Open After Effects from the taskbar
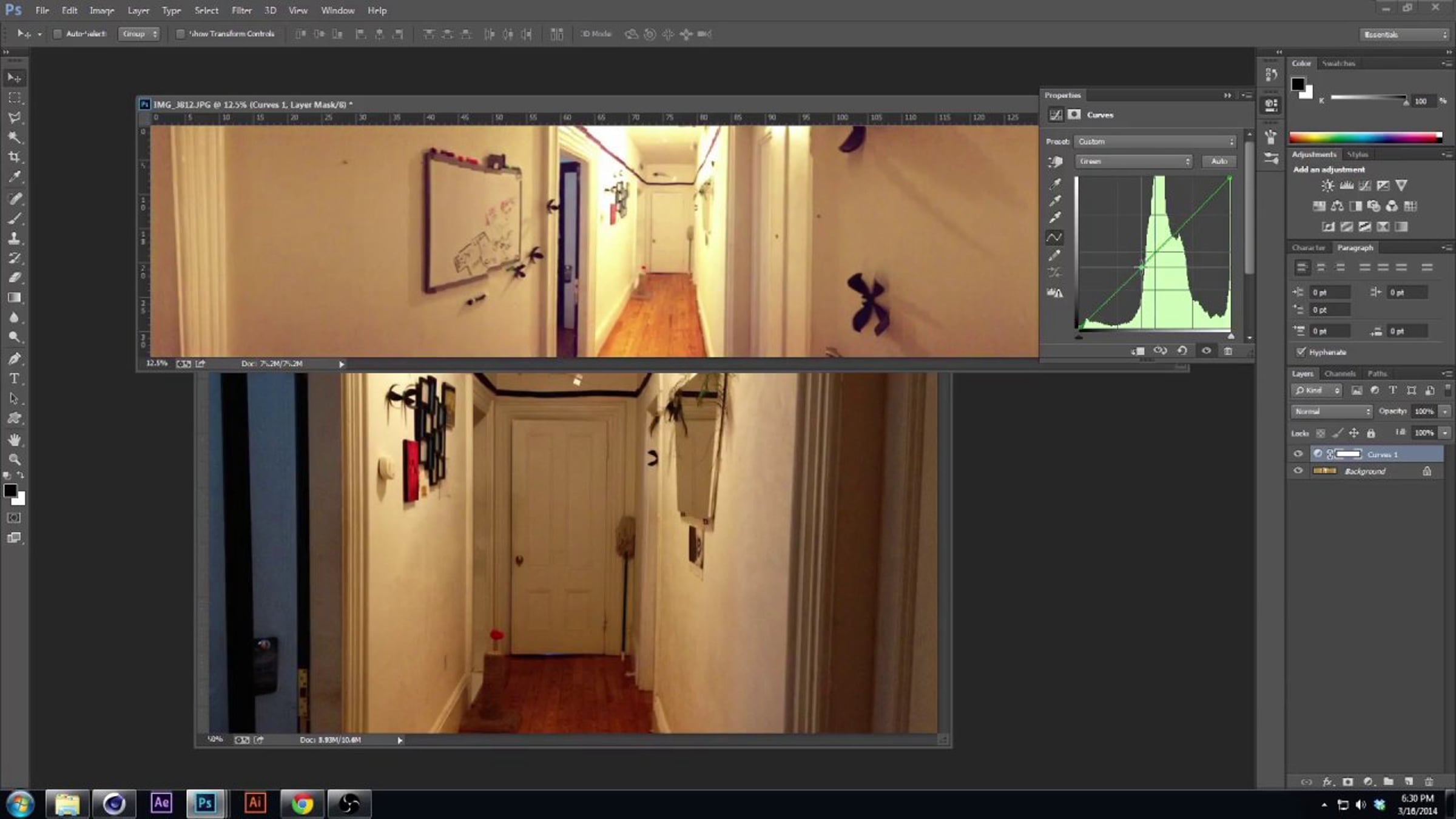This screenshot has width=1456, height=819. [161, 803]
